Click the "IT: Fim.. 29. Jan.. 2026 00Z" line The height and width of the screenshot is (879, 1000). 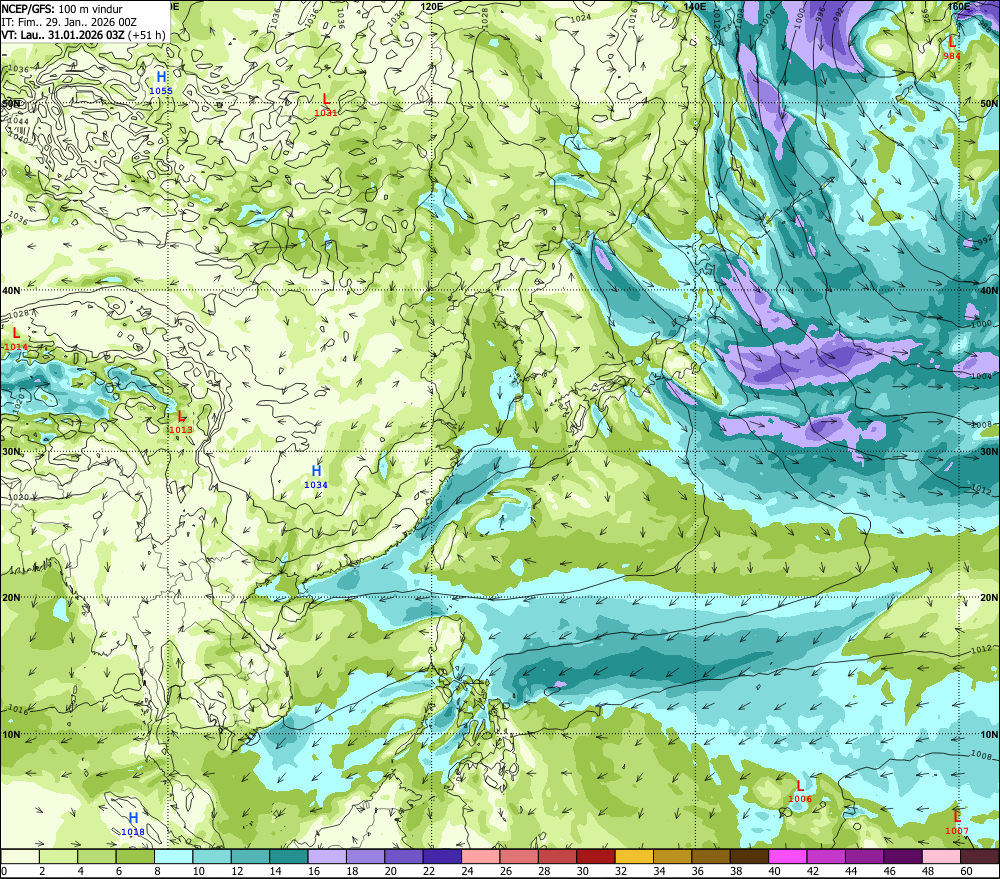[69, 22]
